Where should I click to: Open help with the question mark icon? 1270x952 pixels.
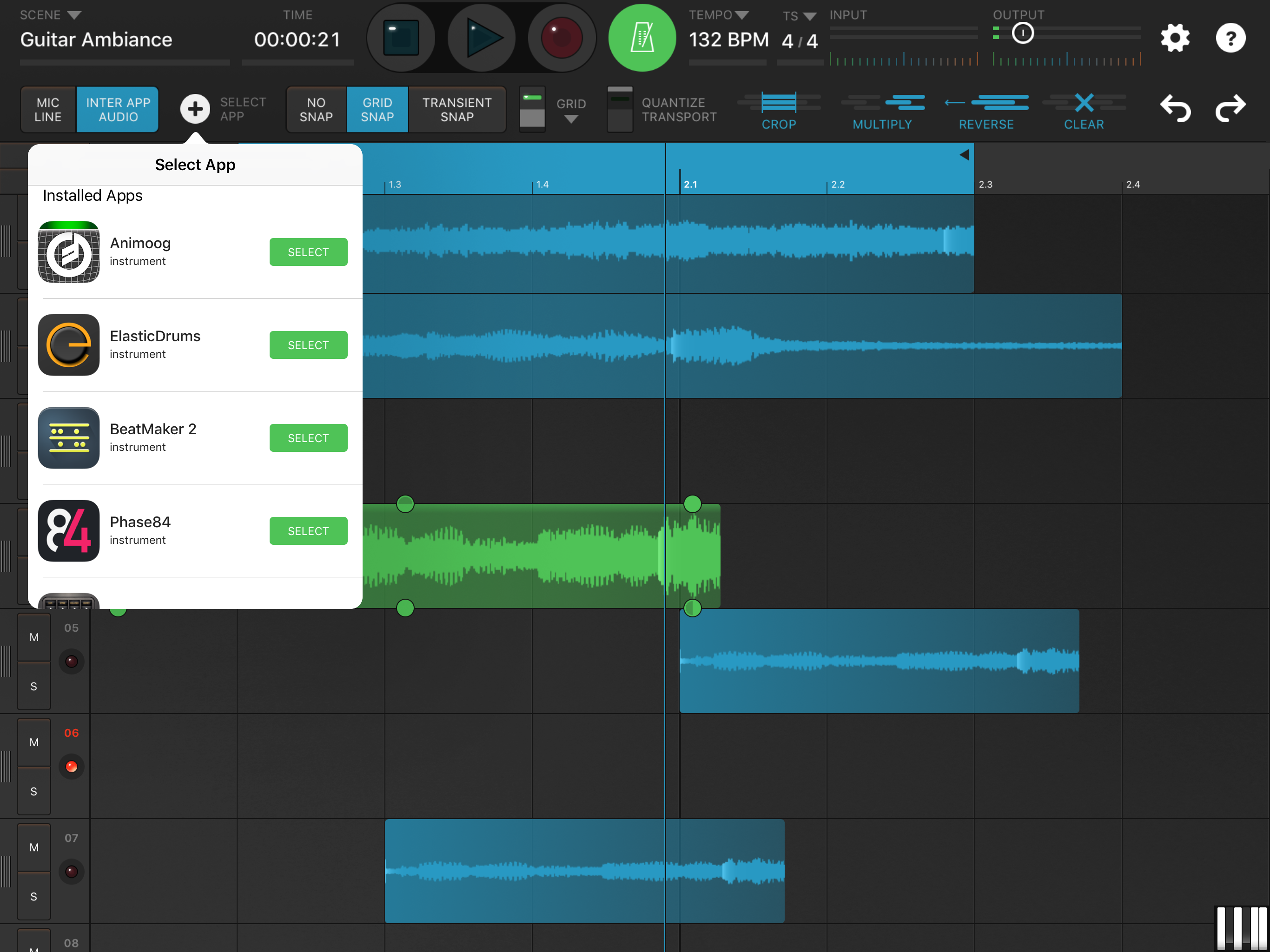pyautogui.click(x=1230, y=38)
